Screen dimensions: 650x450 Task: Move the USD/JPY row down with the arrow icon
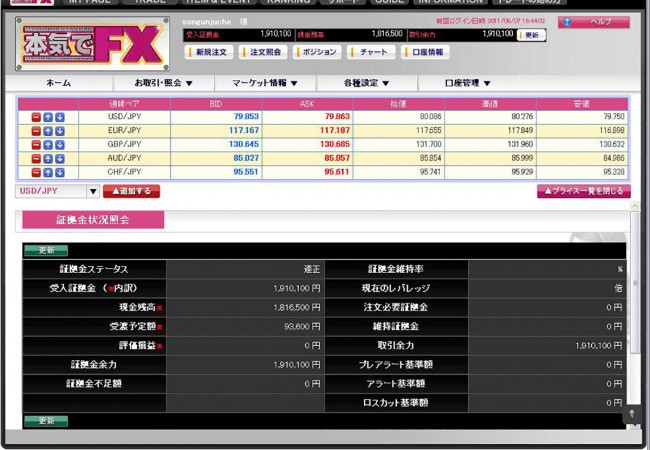(60, 117)
